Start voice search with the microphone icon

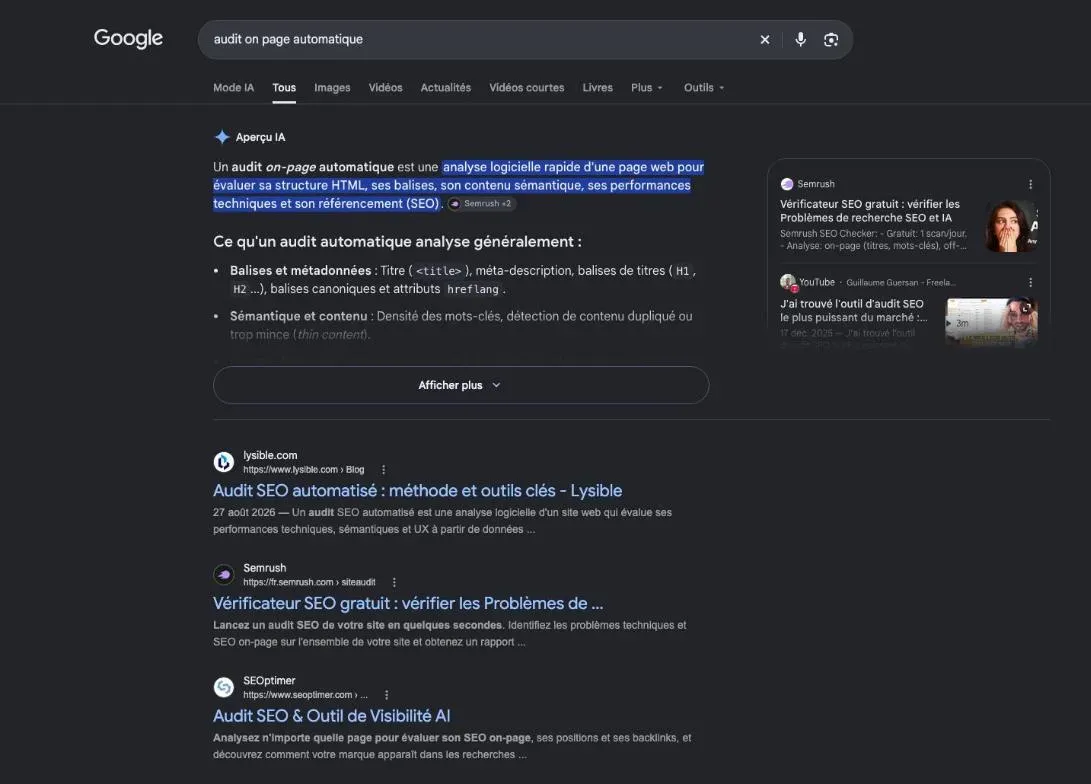(800, 40)
